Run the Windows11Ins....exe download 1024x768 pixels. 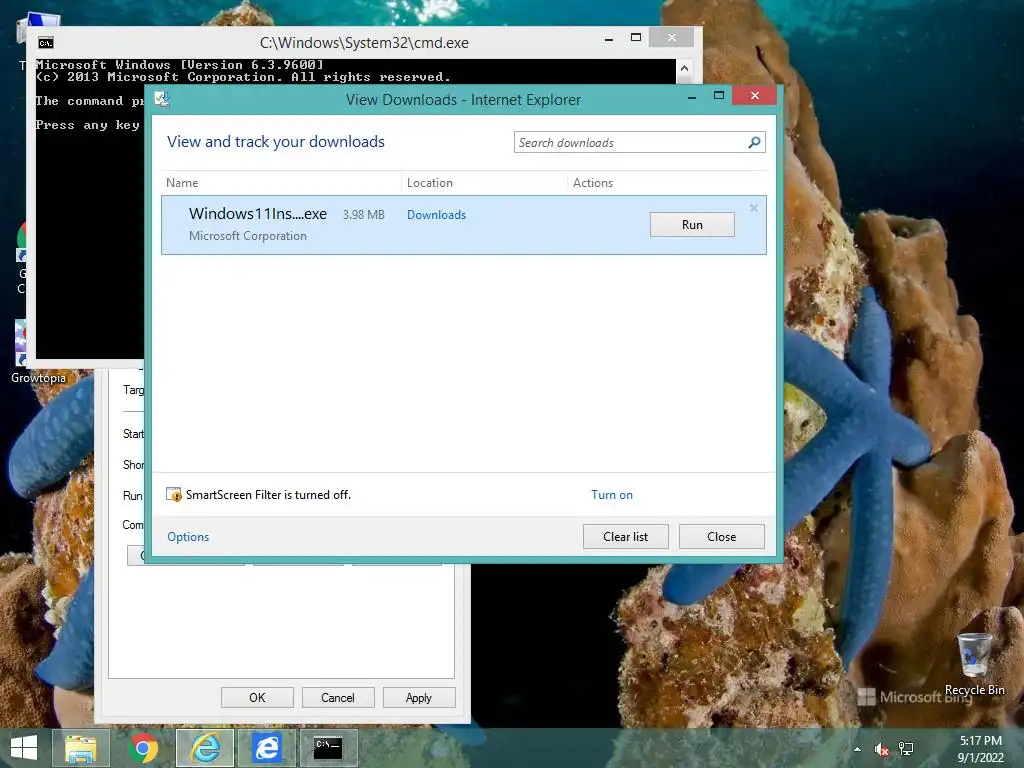[692, 225]
